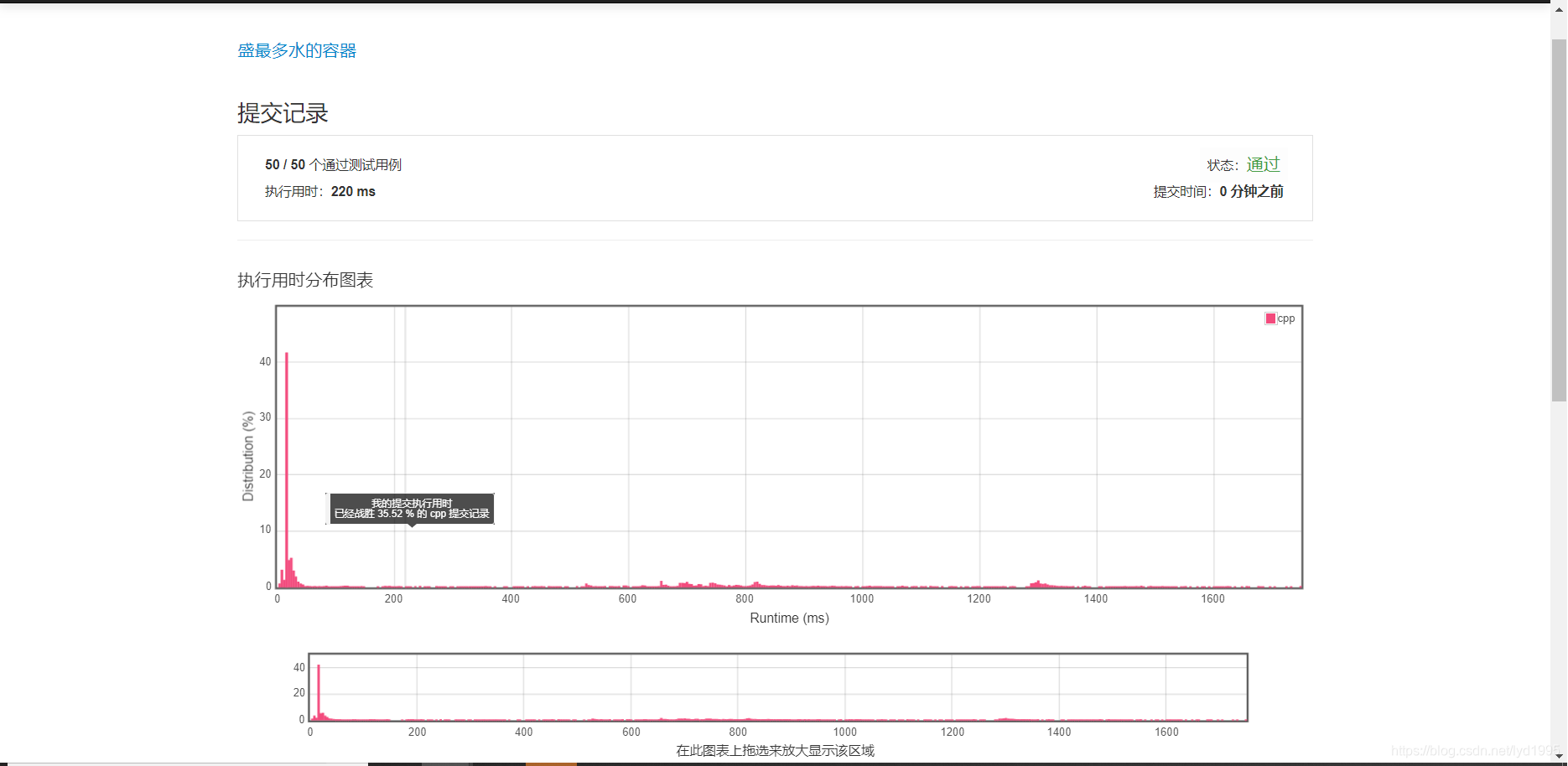Click the 0 分钟之前 submission time
This screenshot has width=1568, height=766.
tap(1251, 191)
